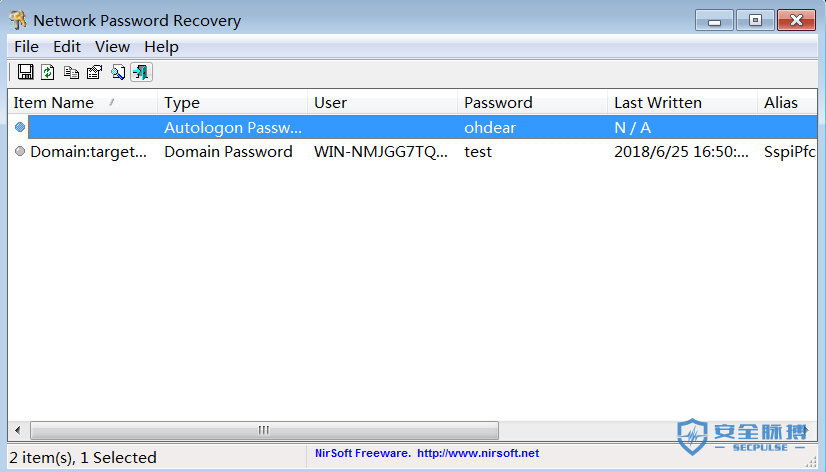Open the View menu

112,46
